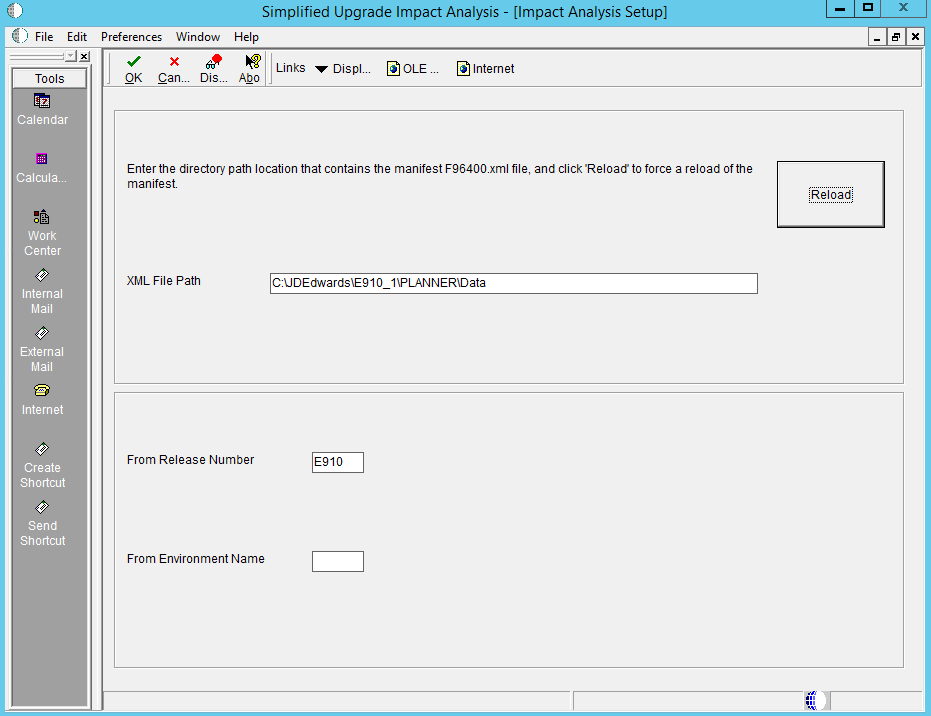
Task: Close the Tools sidebar panel
Action: point(84,56)
